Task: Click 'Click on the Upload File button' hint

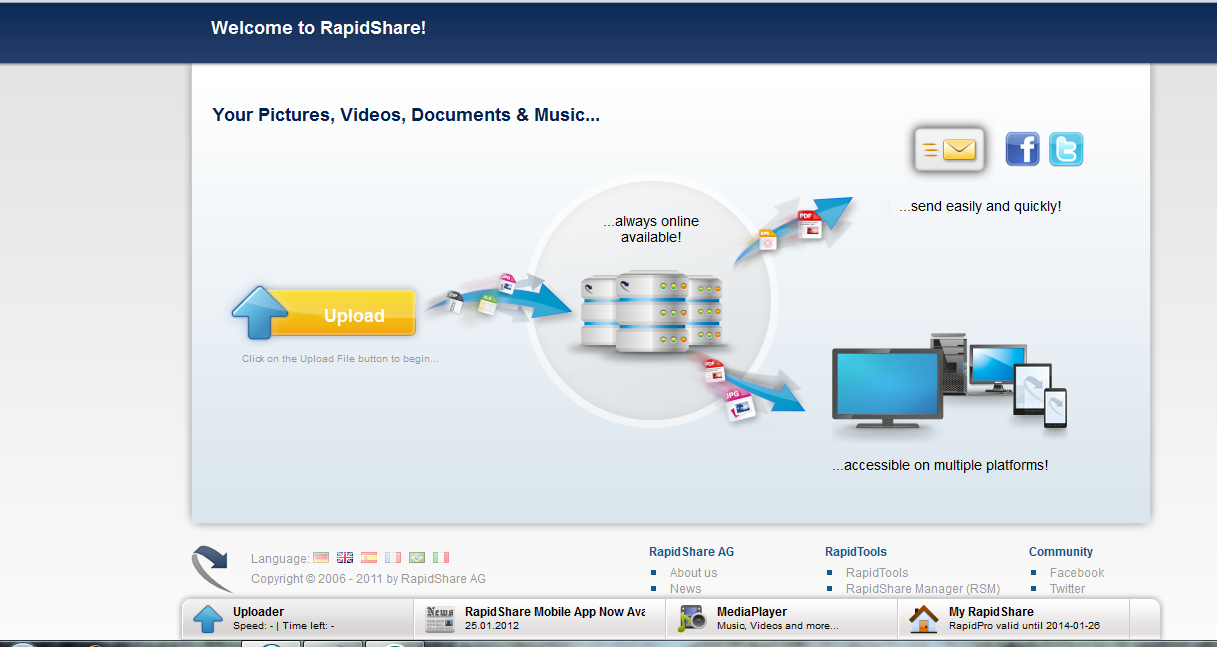Action: click(x=340, y=359)
